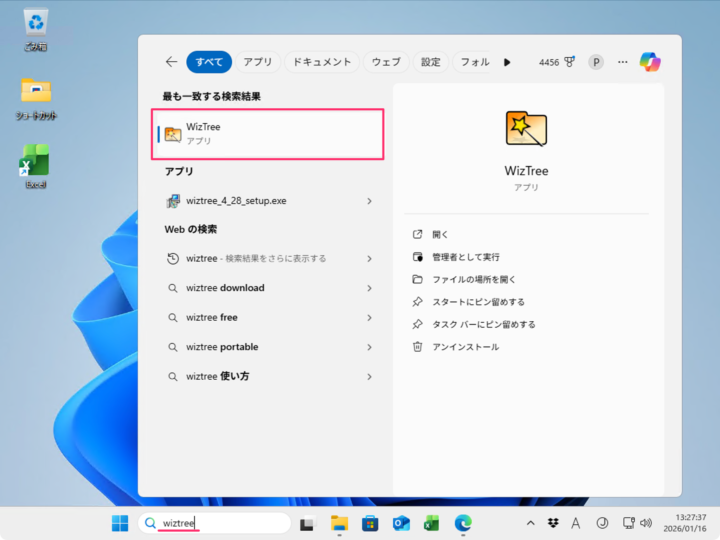The image size is (720, 540).
Task: Expand the 'wiztree download' web suggestion
Action: [x=369, y=288]
